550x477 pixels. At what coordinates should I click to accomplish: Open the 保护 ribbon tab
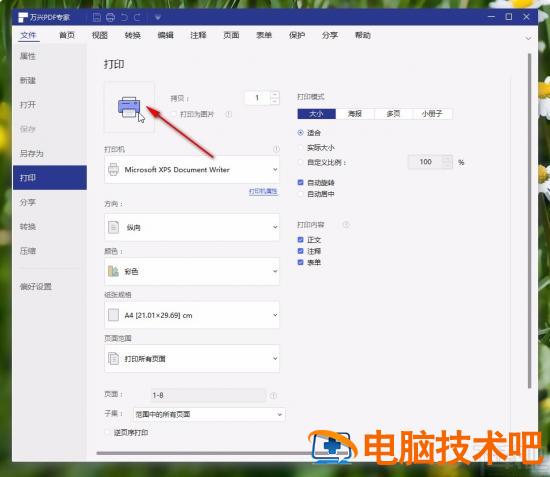[297, 35]
